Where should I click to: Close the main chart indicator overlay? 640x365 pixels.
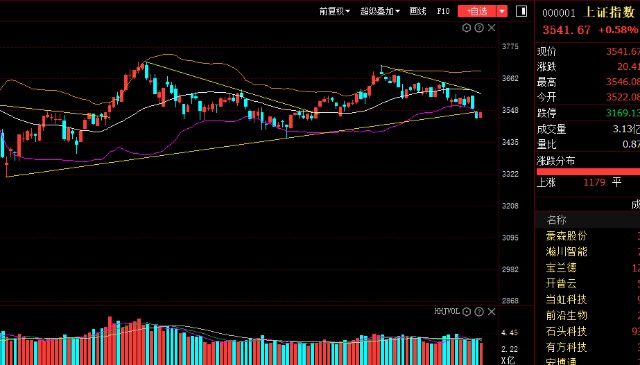click(491, 28)
